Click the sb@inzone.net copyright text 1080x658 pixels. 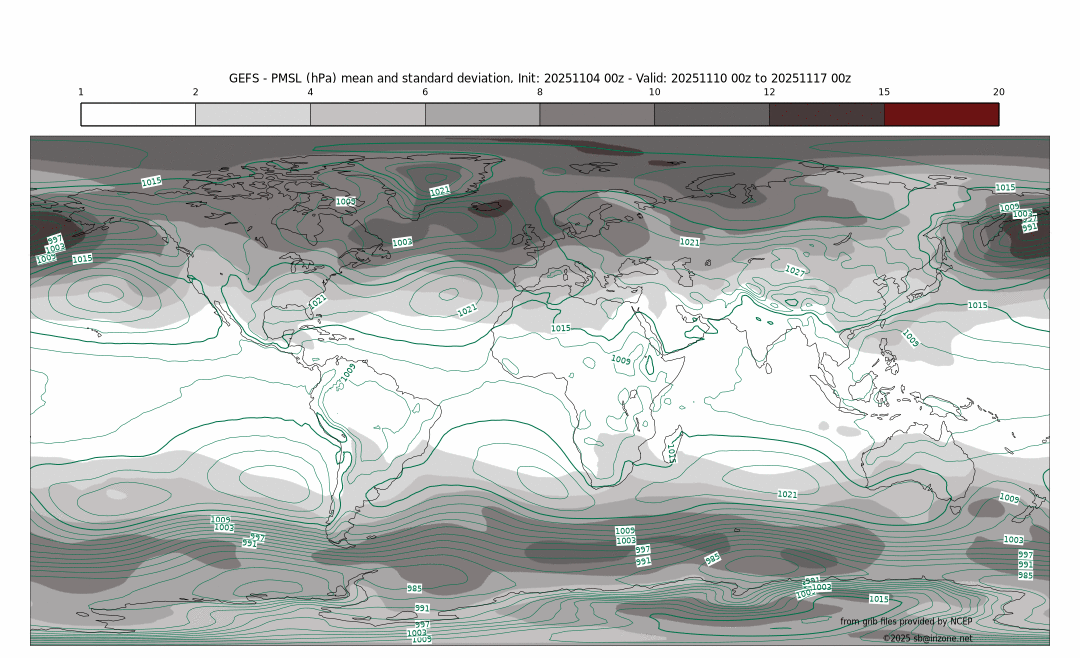pos(927,637)
